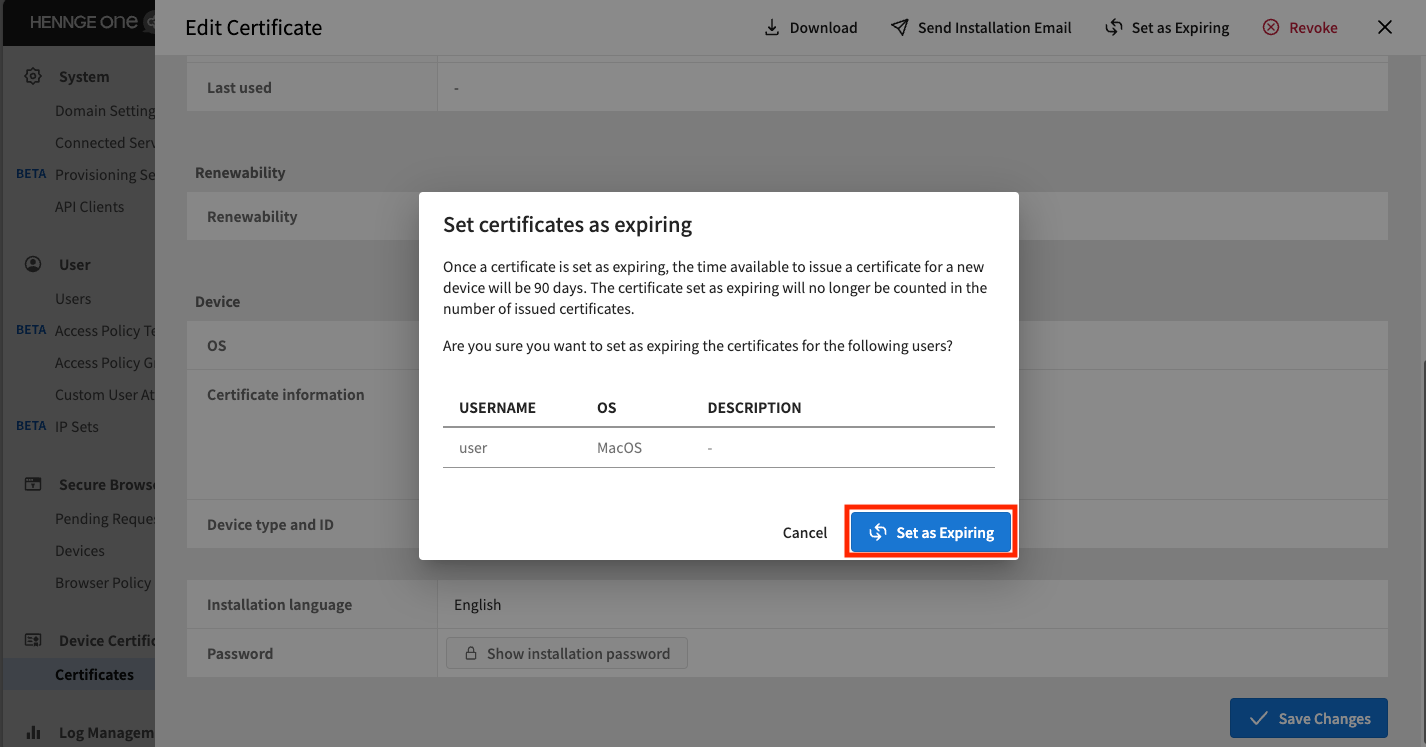Image resolution: width=1426 pixels, height=747 pixels.
Task: Click the System gear icon in sidebar
Action: (x=33, y=77)
